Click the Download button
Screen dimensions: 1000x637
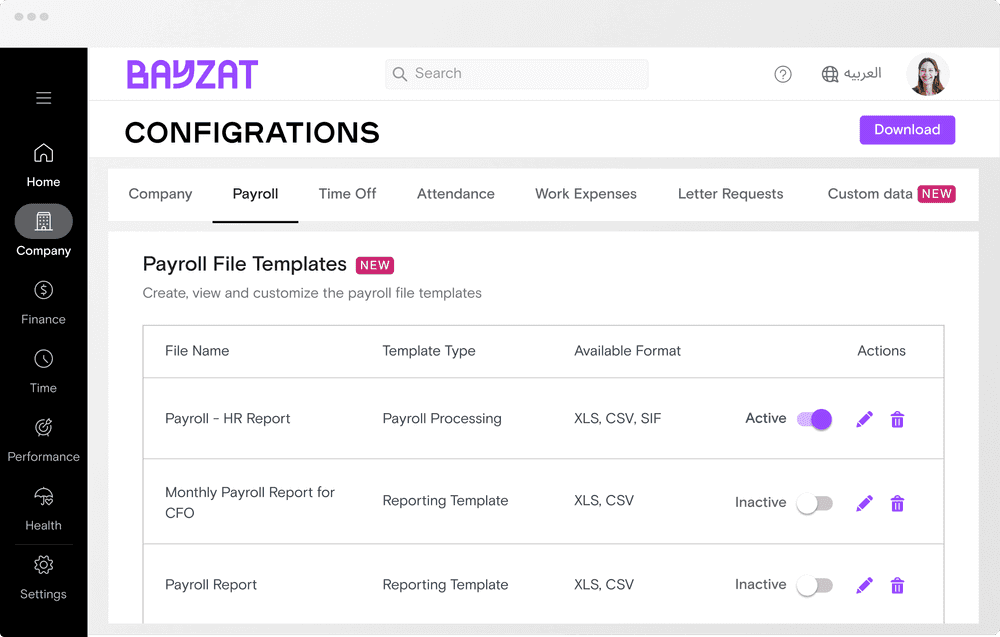point(907,130)
